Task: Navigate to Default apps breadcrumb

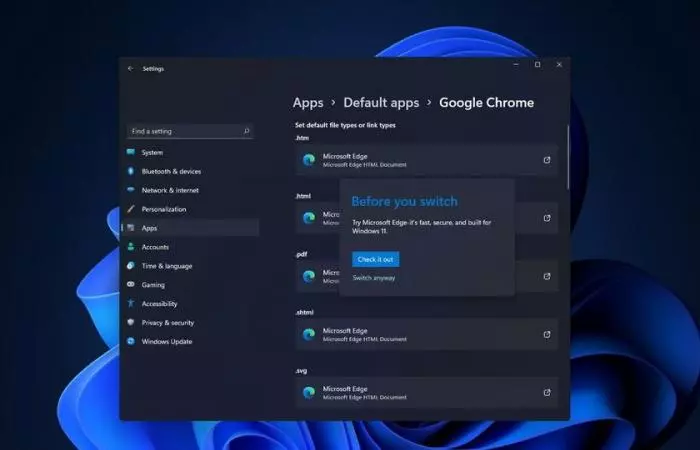Action: (x=381, y=103)
